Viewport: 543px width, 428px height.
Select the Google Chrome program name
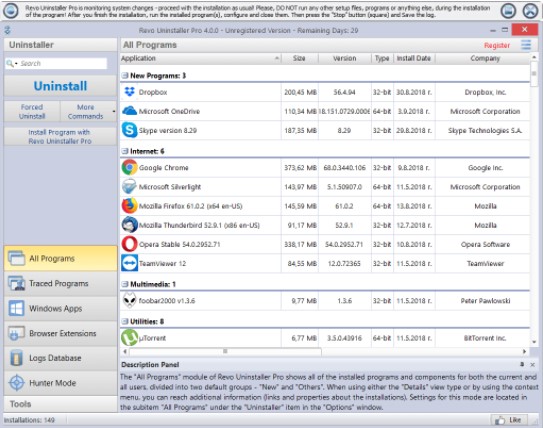163,168
